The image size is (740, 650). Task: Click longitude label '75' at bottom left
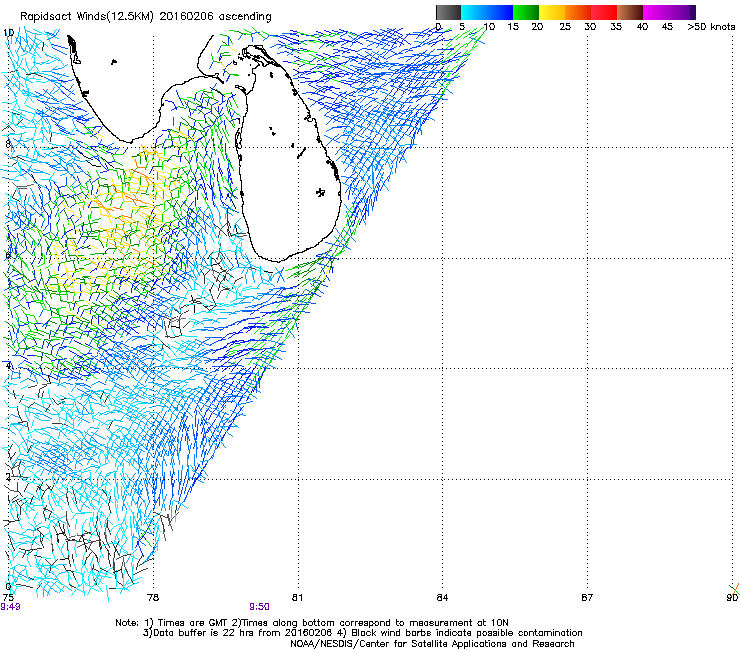[8, 598]
